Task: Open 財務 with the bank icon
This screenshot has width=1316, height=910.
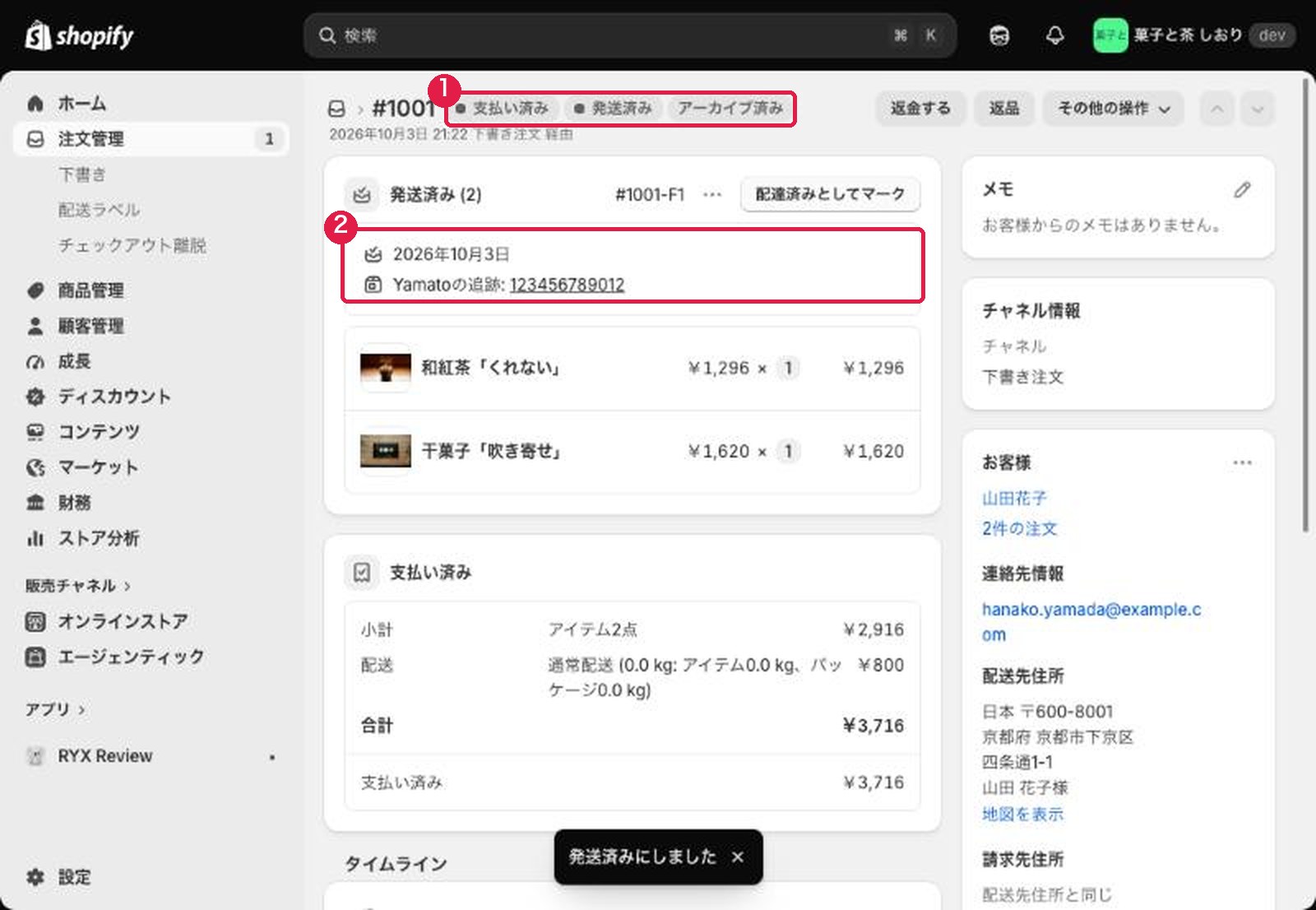Action: [151, 503]
